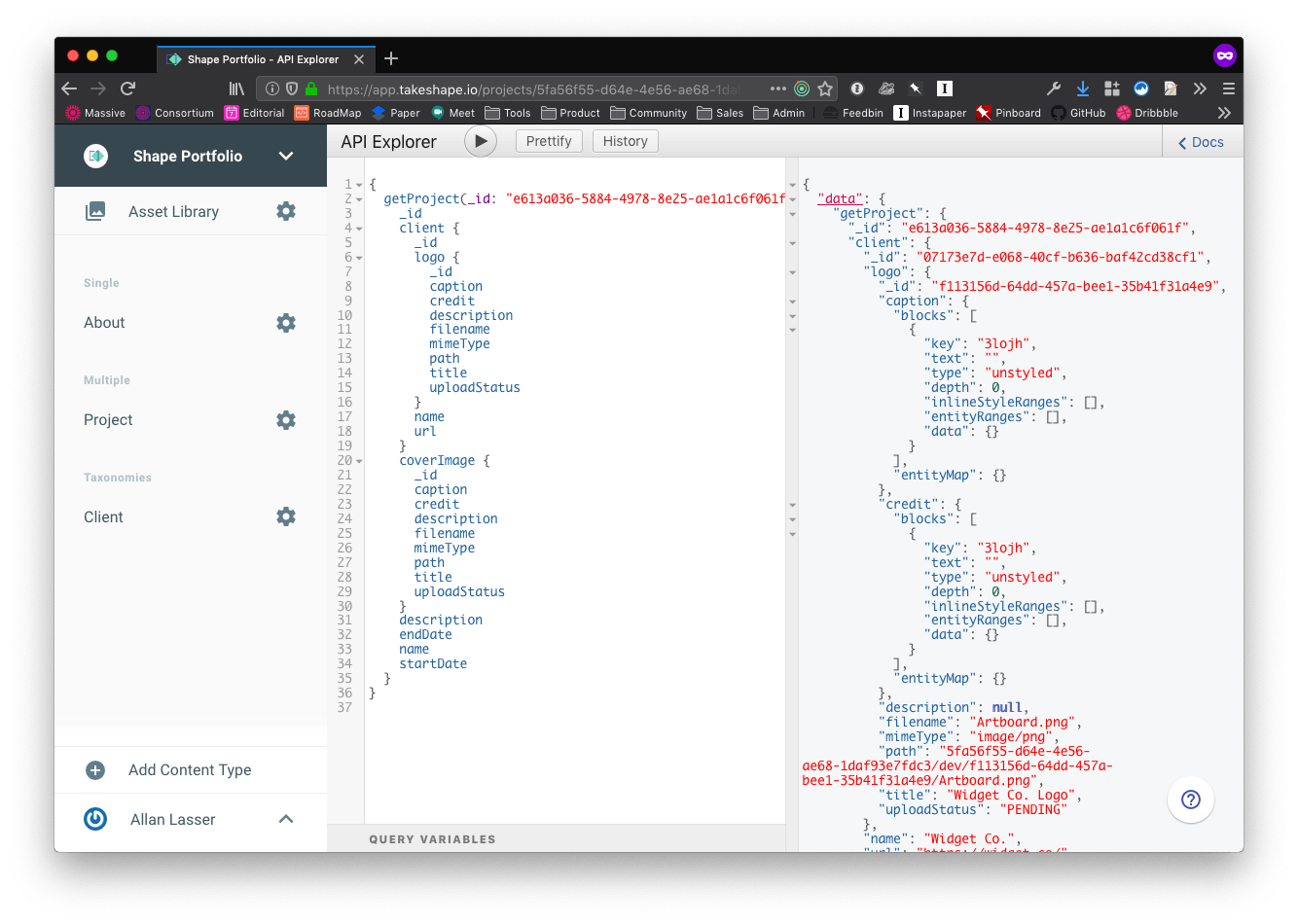This screenshot has width=1298, height=924.
Task: Open the Firefox hamburger menu
Action: point(1229,89)
